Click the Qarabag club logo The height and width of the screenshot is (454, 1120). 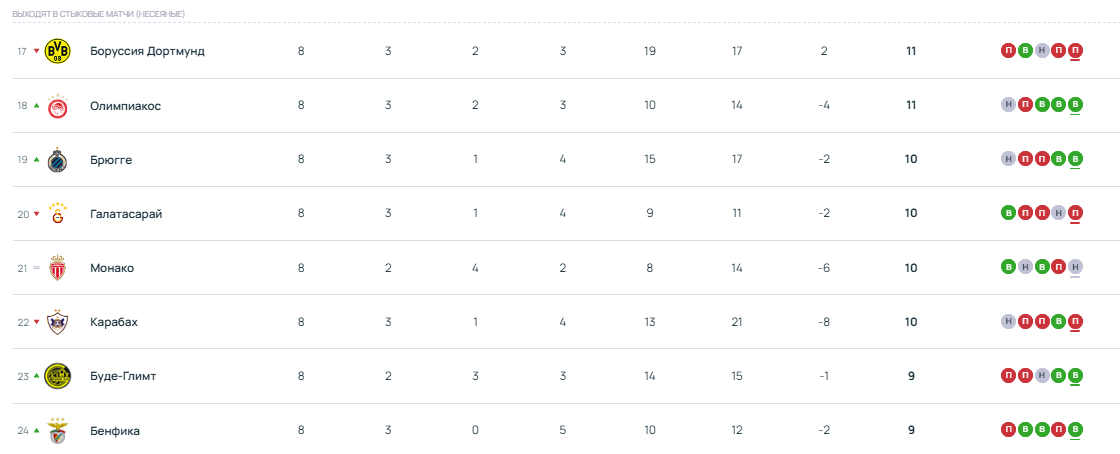[57, 322]
